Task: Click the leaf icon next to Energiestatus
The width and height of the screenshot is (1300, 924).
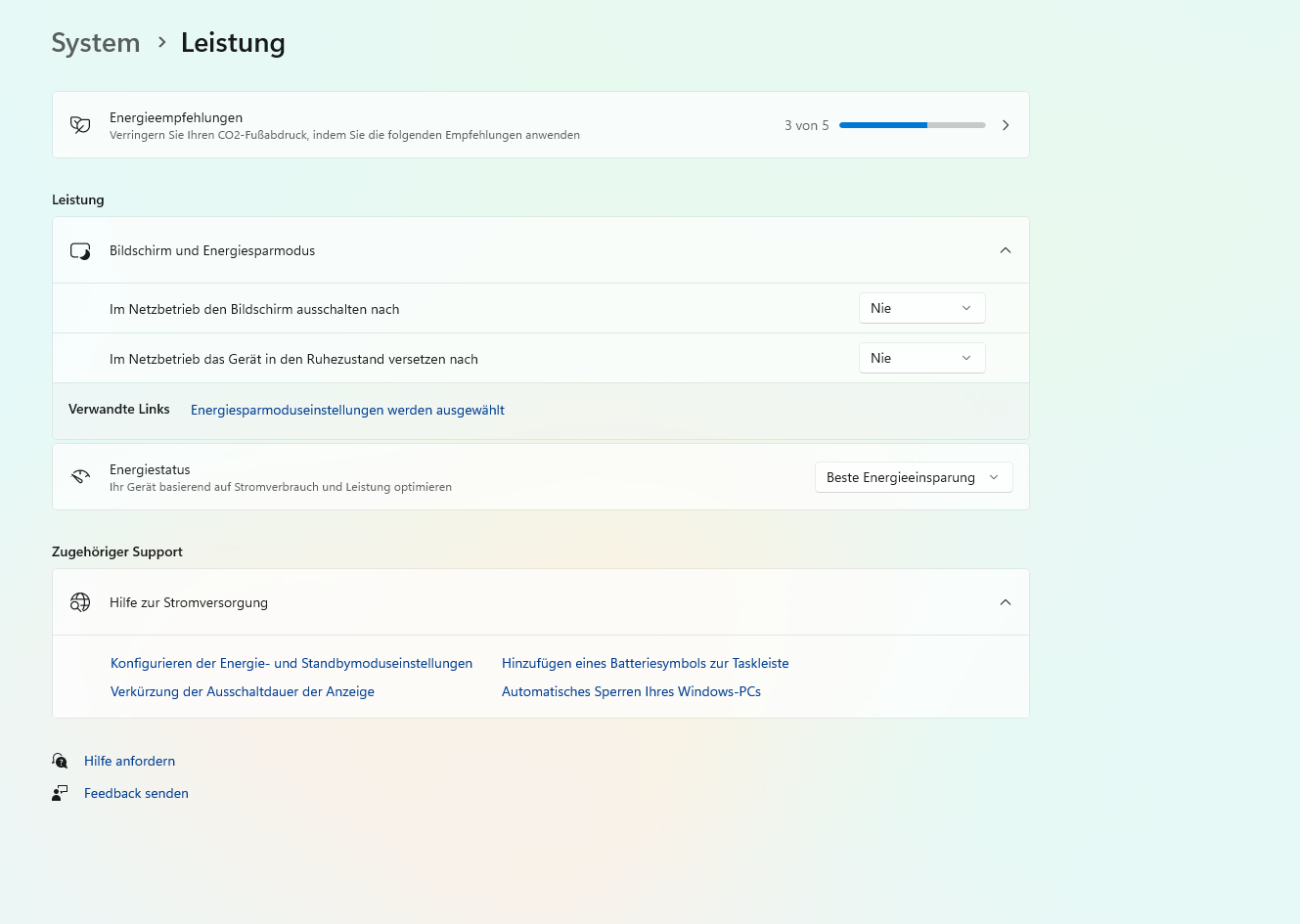Action: click(79, 476)
